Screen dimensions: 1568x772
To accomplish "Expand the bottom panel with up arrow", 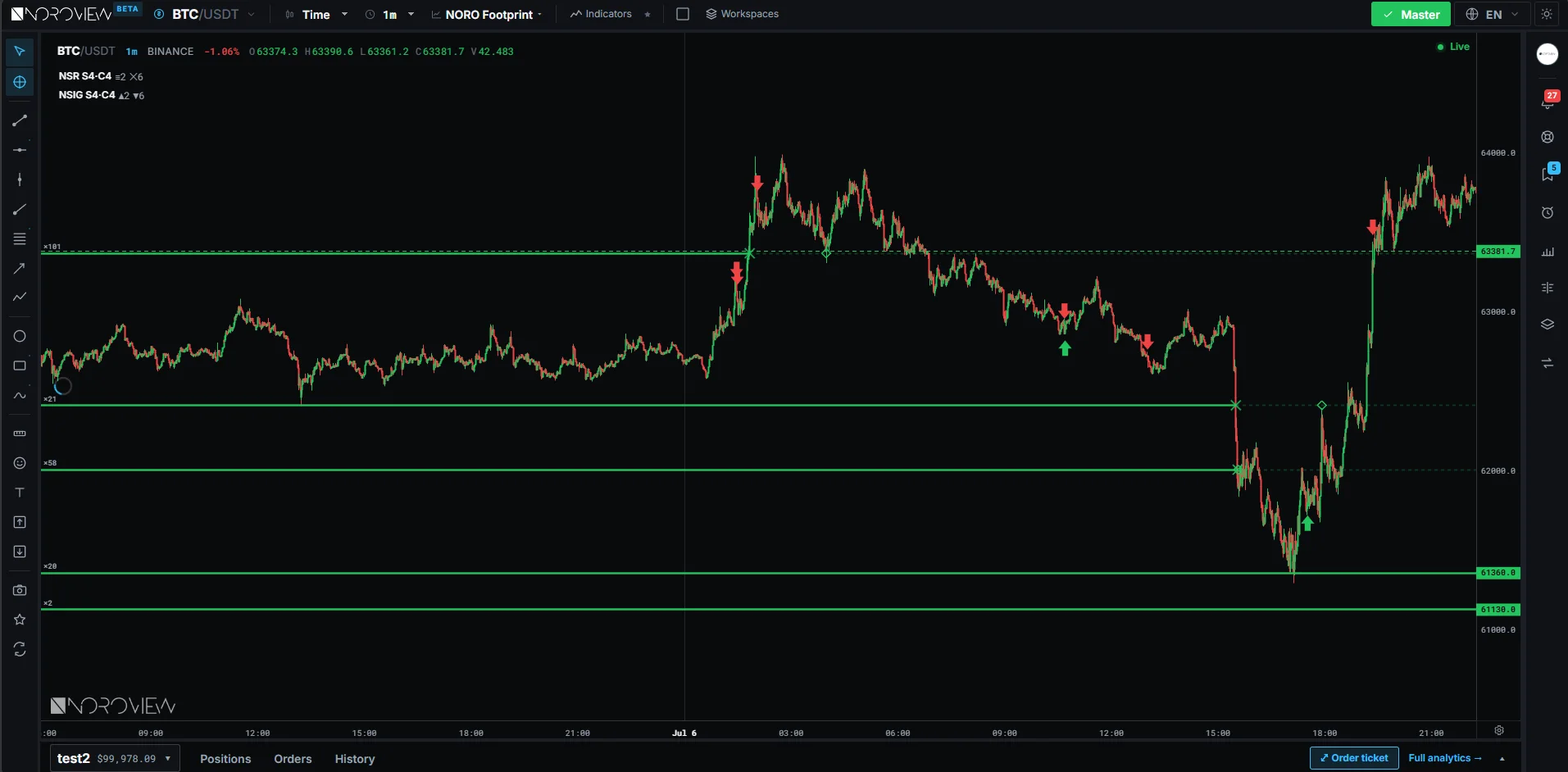I will point(1502,759).
